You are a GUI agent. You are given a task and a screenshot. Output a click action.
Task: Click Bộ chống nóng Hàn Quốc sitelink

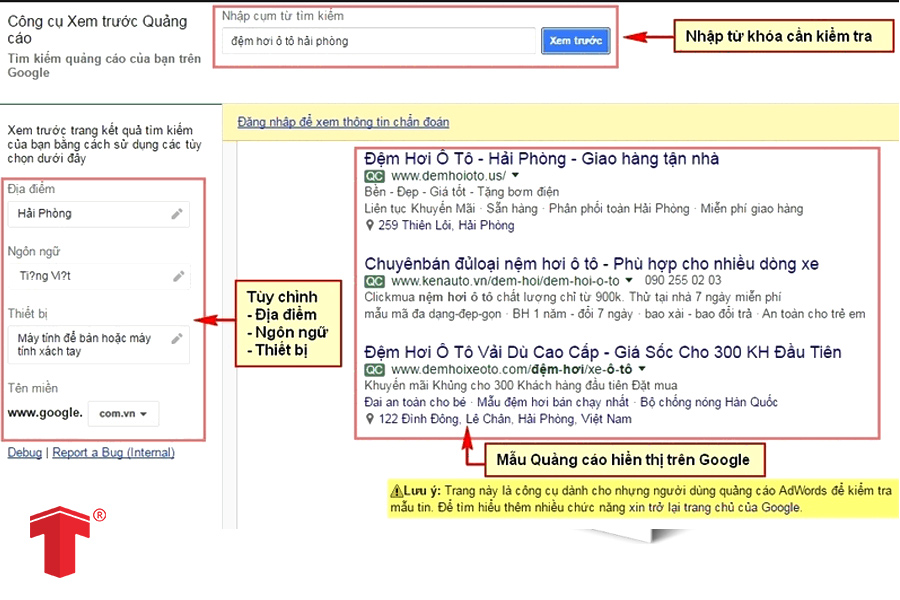point(709,402)
